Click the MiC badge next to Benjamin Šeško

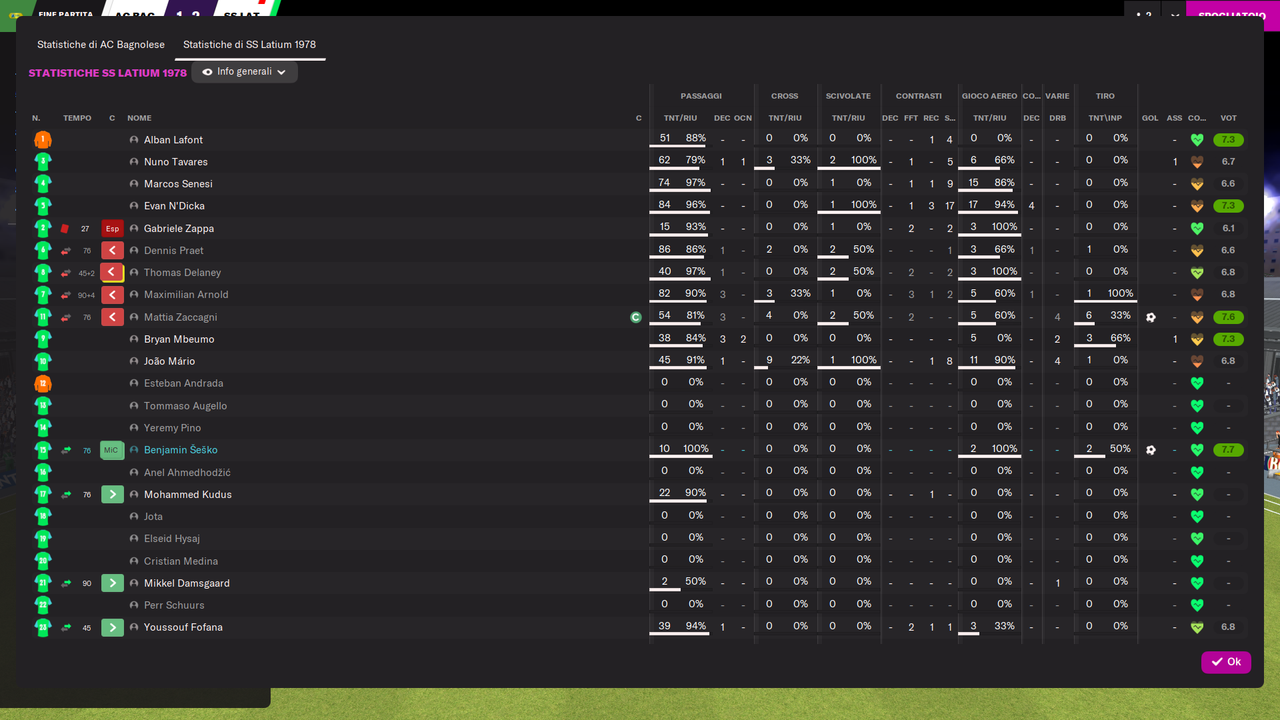tap(112, 450)
